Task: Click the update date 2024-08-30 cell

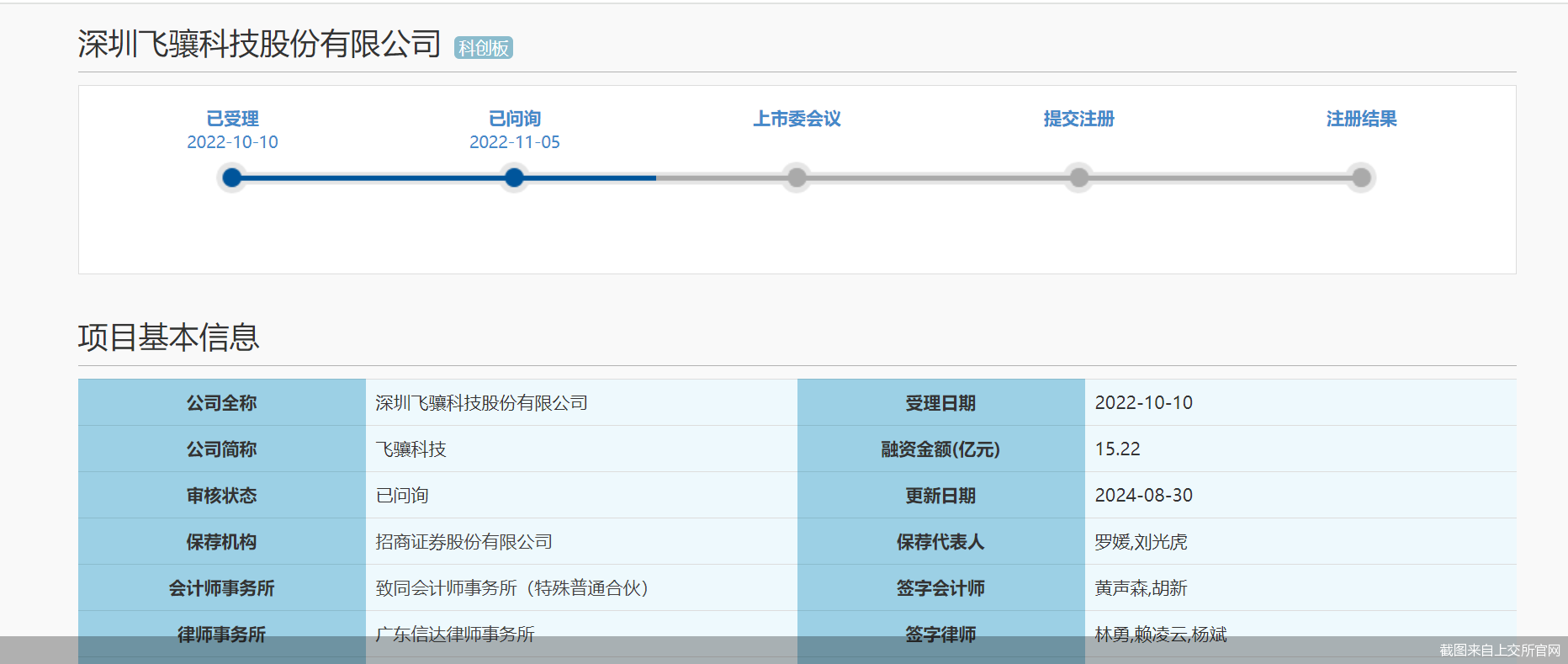Action: pyautogui.click(x=1143, y=496)
